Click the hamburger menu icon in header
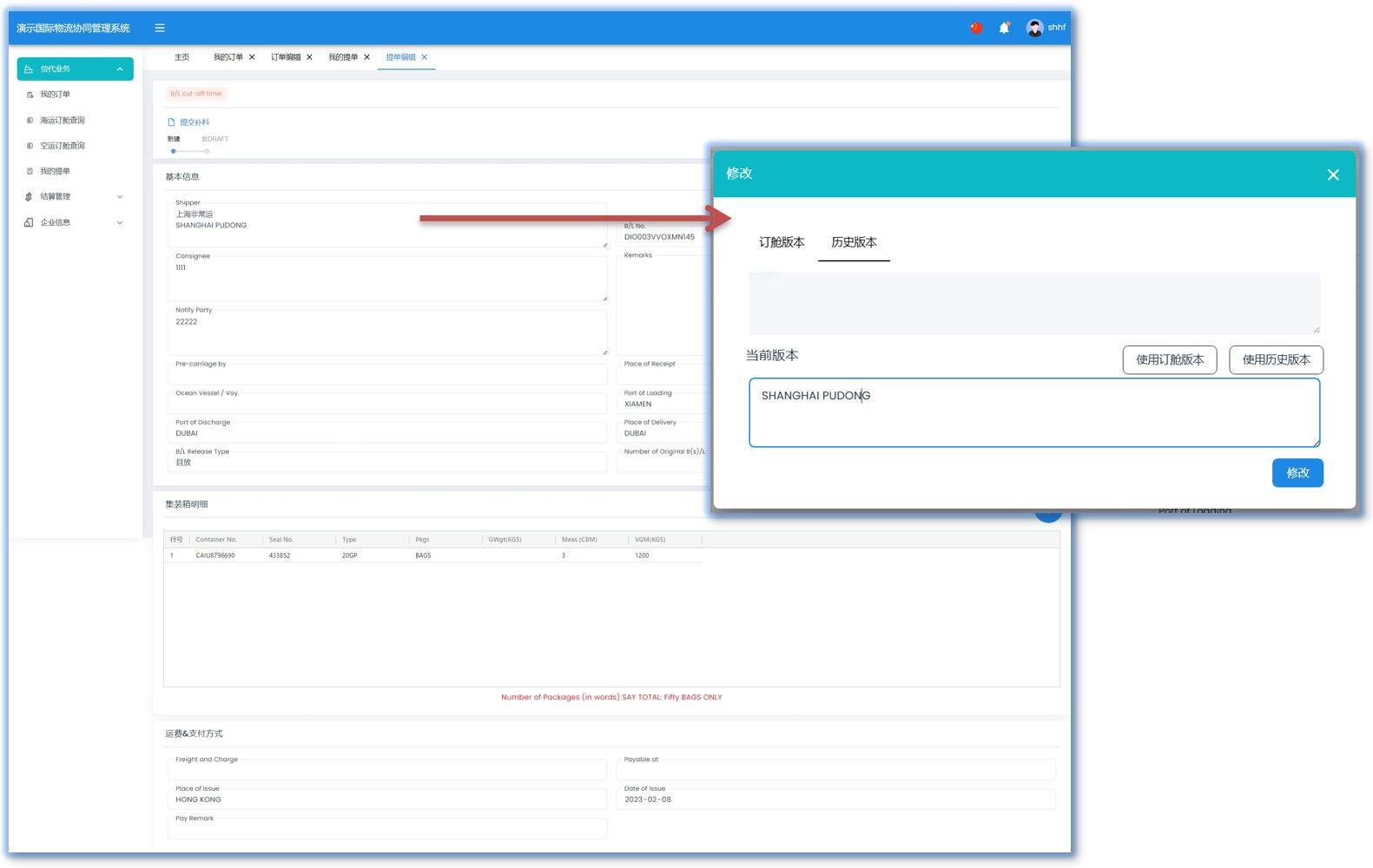Viewport: 1373px width, 868px height. tap(160, 28)
